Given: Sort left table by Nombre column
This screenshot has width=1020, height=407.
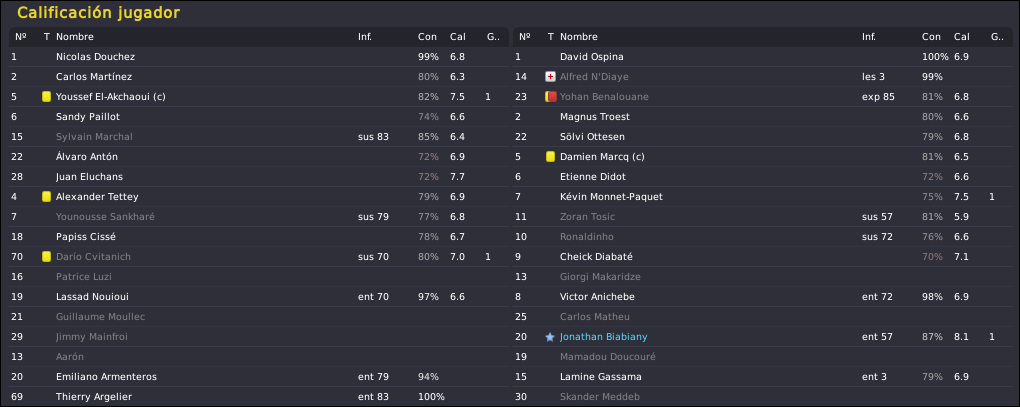Looking at the screenshot, I should 75,37.
